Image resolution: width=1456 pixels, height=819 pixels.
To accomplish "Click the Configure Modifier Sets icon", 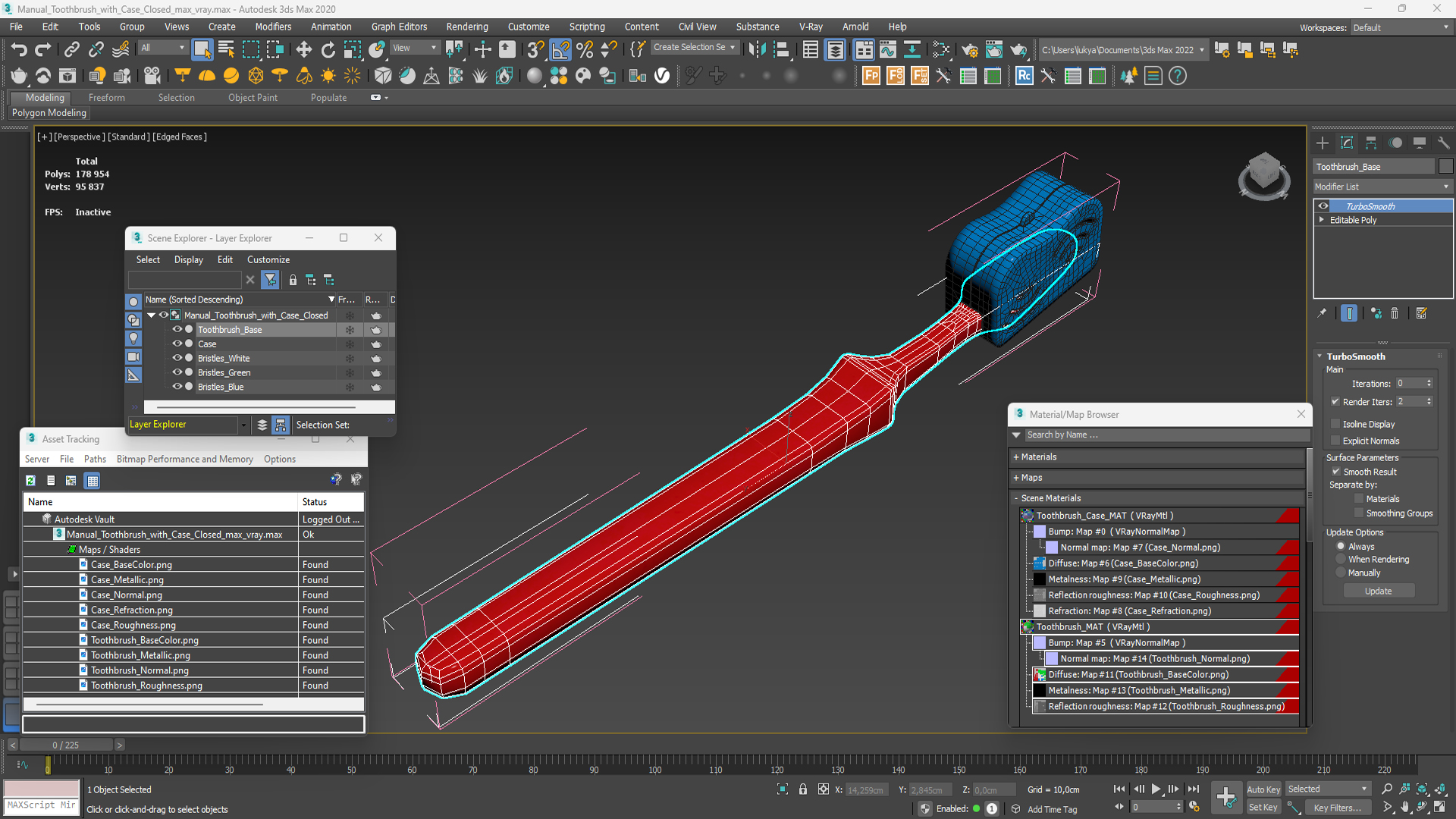I will point(1422,313).
